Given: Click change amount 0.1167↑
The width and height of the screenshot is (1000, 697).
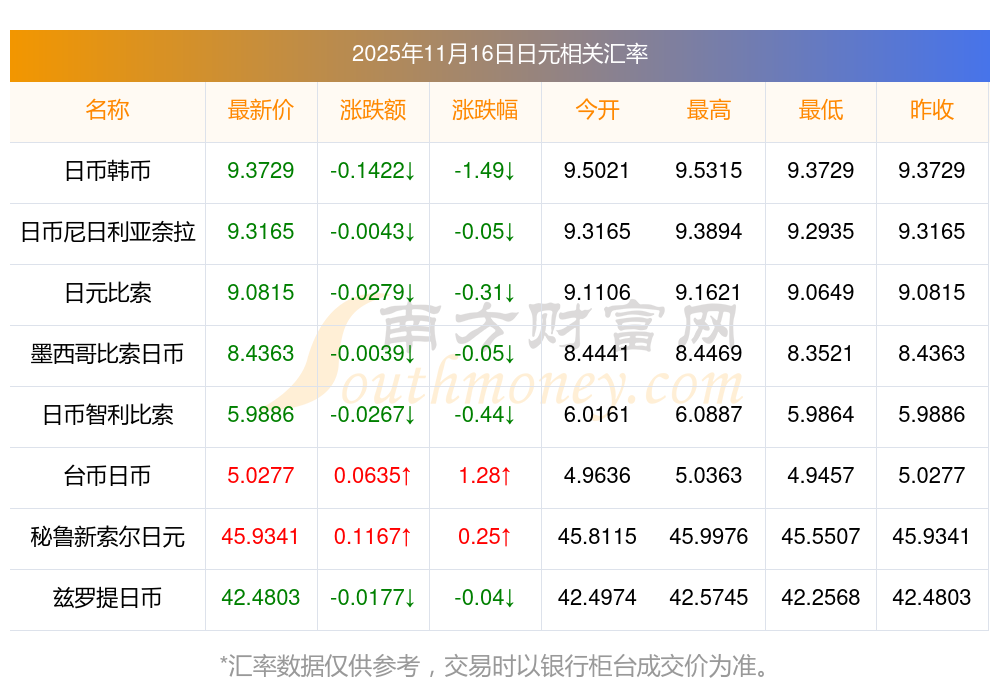Looking at the screenshot, I should pyautogui.click(x=372, y=536).
